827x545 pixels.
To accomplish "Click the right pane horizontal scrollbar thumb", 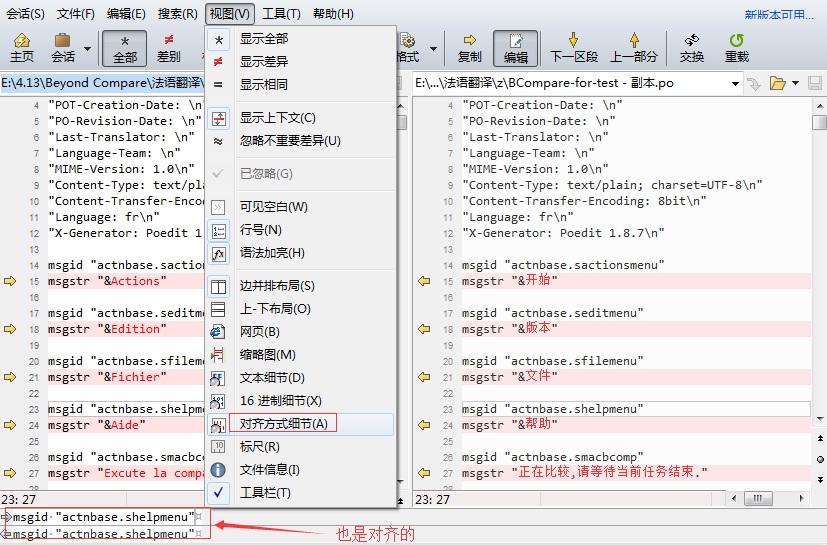I will (758, 498).
